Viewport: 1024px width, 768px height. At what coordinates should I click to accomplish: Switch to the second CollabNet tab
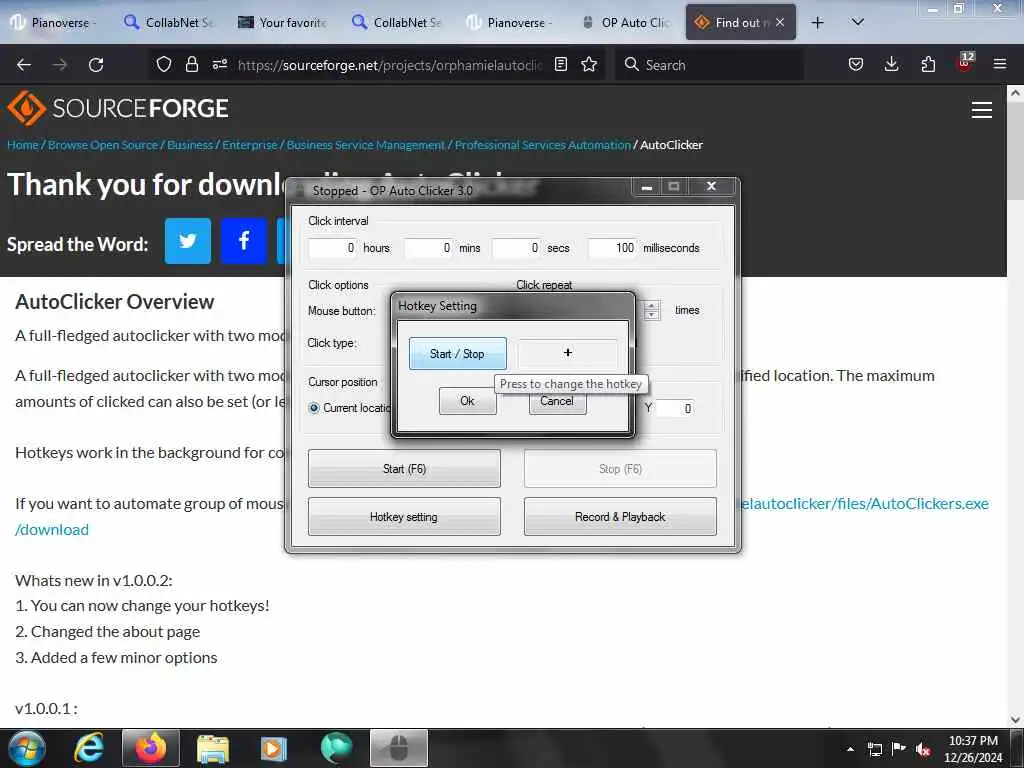click(396, 22)
